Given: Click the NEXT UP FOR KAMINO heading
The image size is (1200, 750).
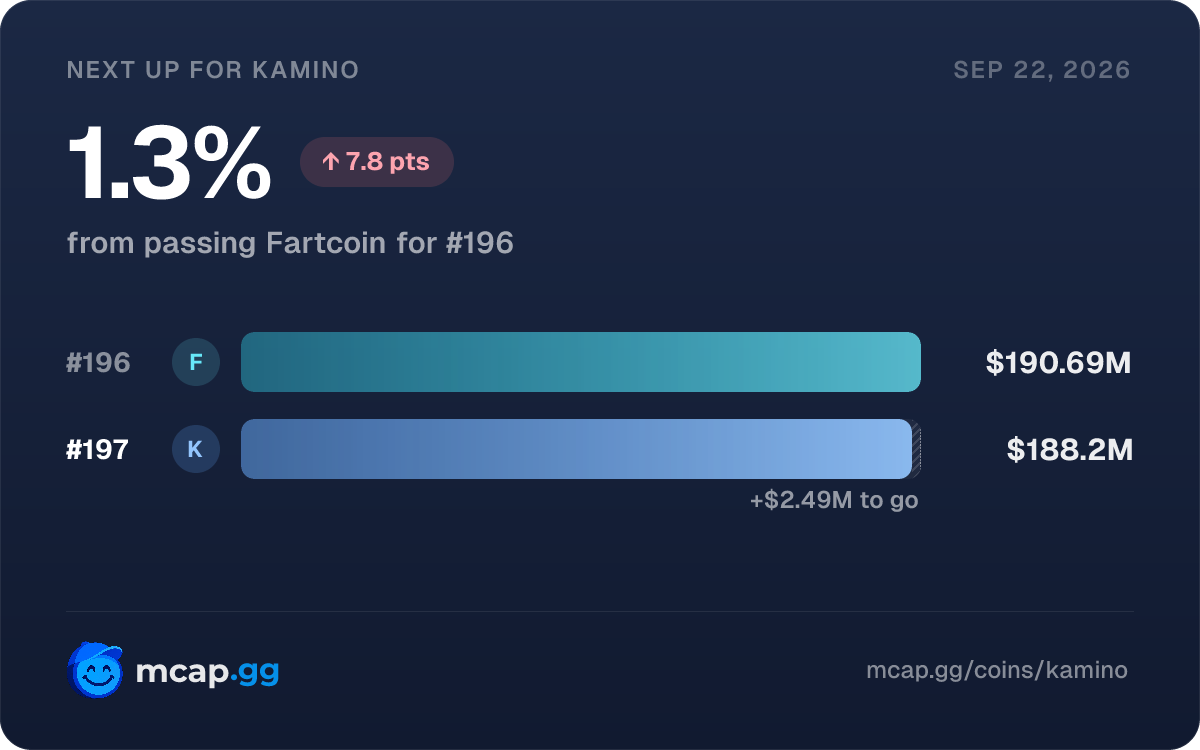Looking at the screenshot, I should pyautogui.click(x=213, y=70).
